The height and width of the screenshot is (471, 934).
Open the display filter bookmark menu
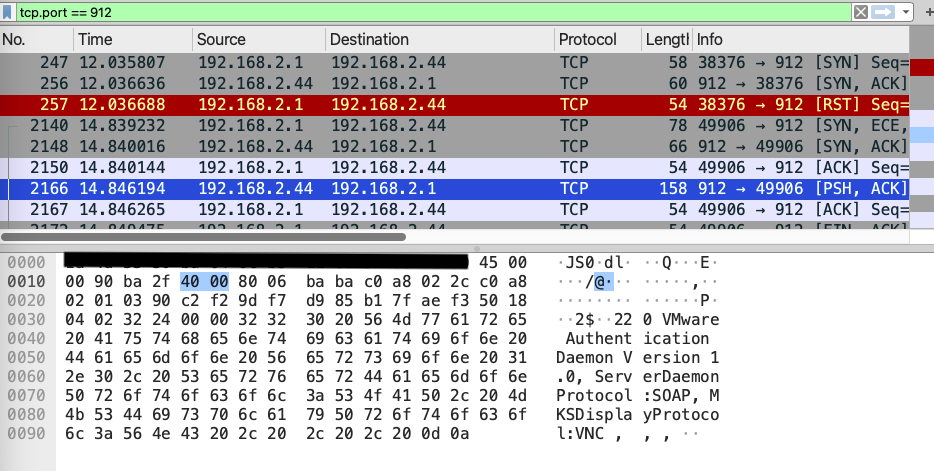tap(8, 13)
